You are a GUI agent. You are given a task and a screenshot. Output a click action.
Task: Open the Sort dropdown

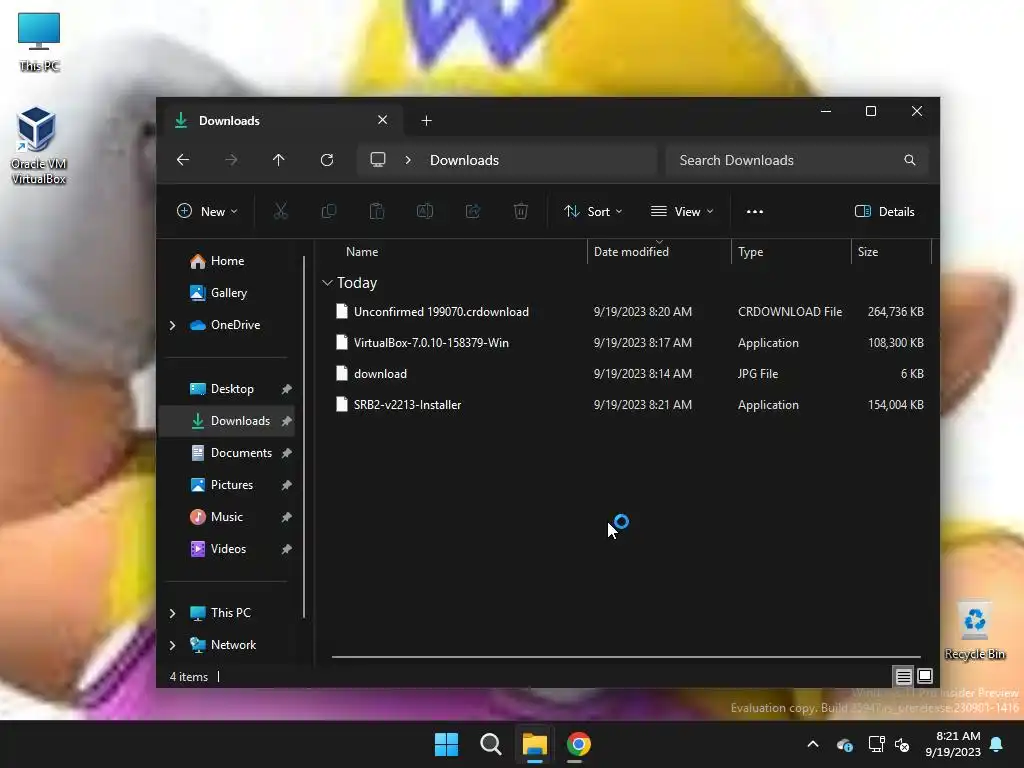(x=593, y=212)
